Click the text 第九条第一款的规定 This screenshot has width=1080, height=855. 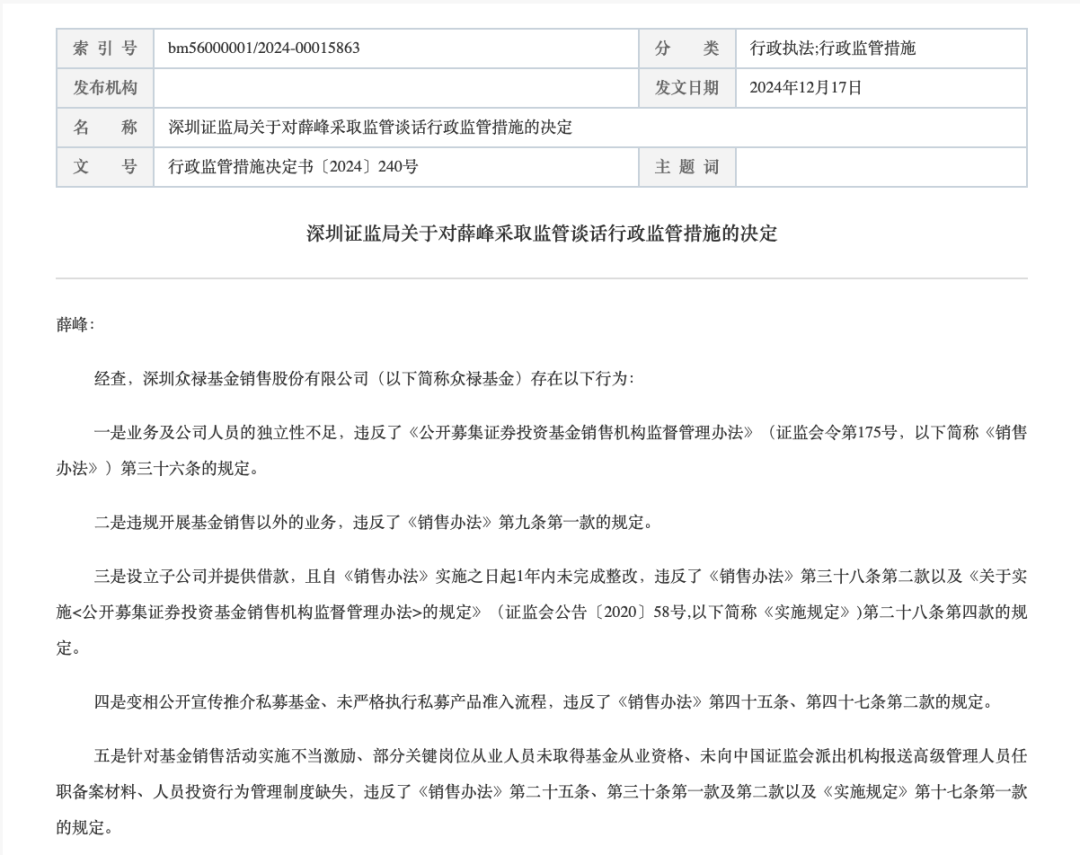[x=570, y=522]
